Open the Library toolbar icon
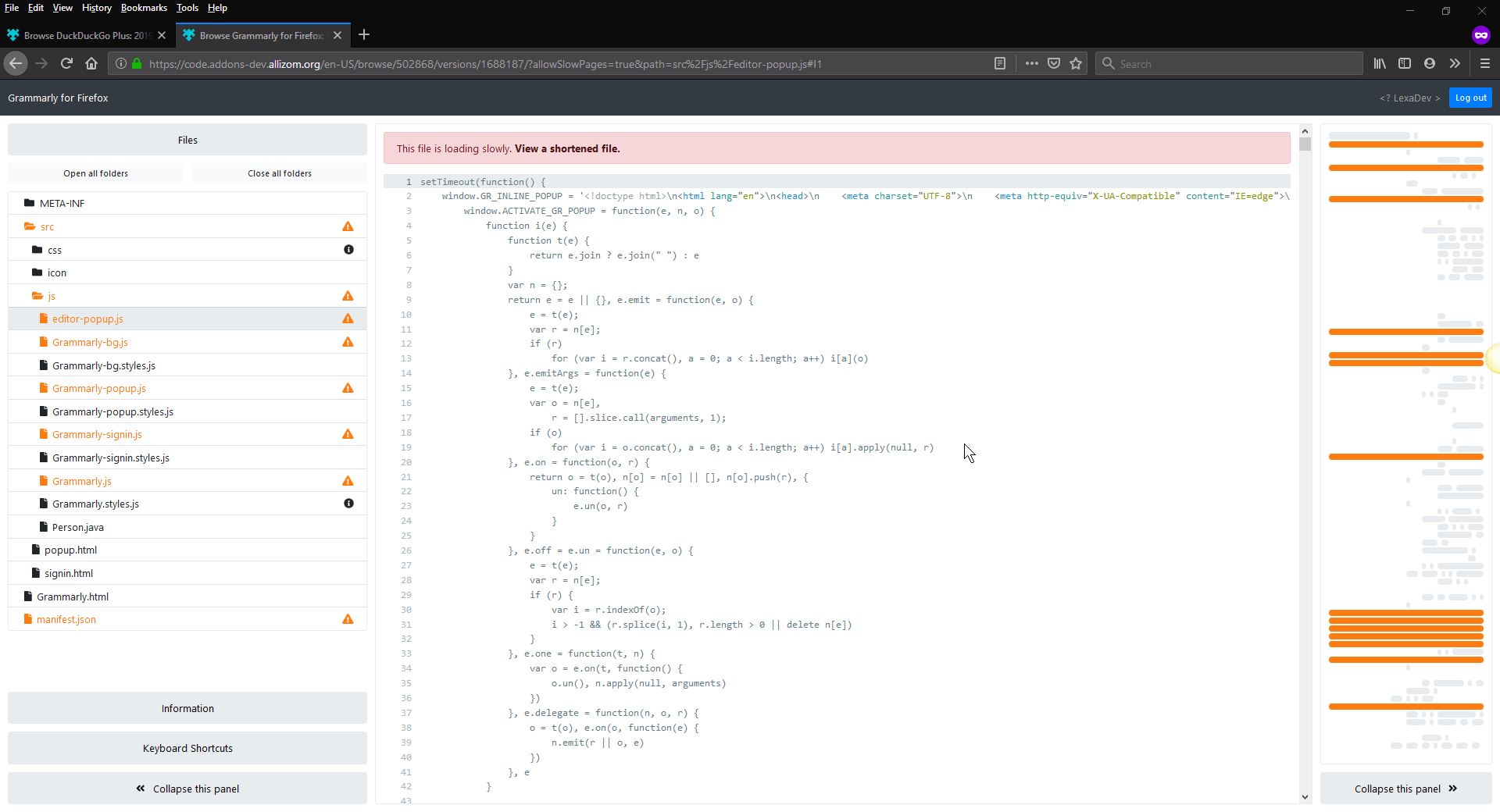Screen dimensions: 1500x812 pyautogui.click(x=1380, y=64)
